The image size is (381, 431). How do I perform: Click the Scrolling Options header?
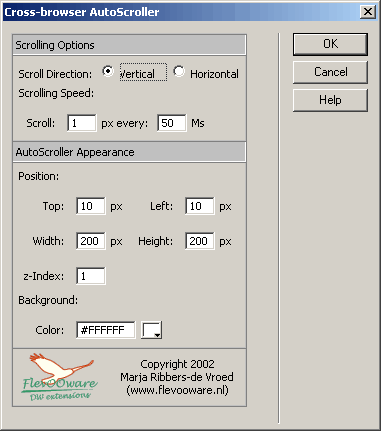pos(129,45)
